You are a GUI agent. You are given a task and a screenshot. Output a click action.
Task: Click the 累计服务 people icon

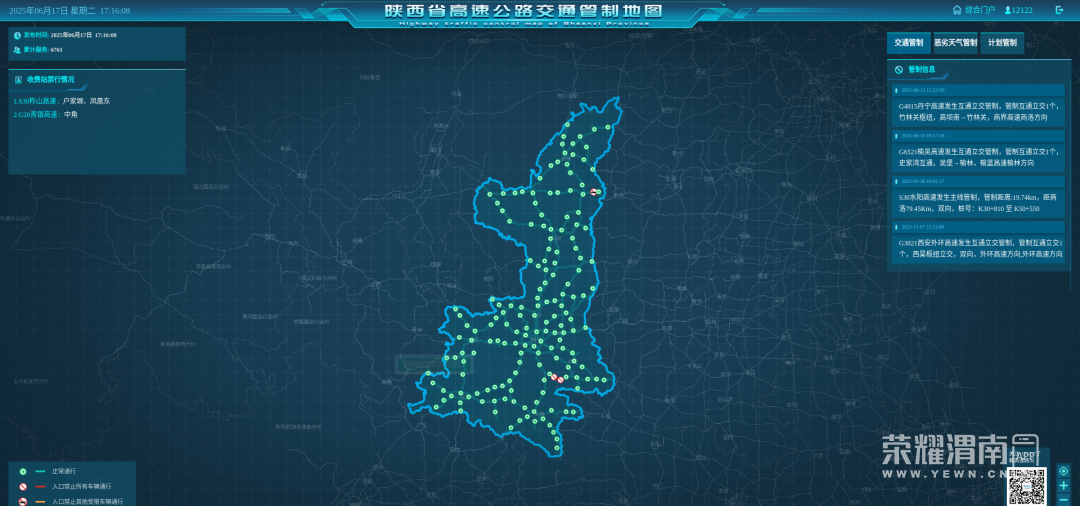pyautogui.click(x=17, y=48)
